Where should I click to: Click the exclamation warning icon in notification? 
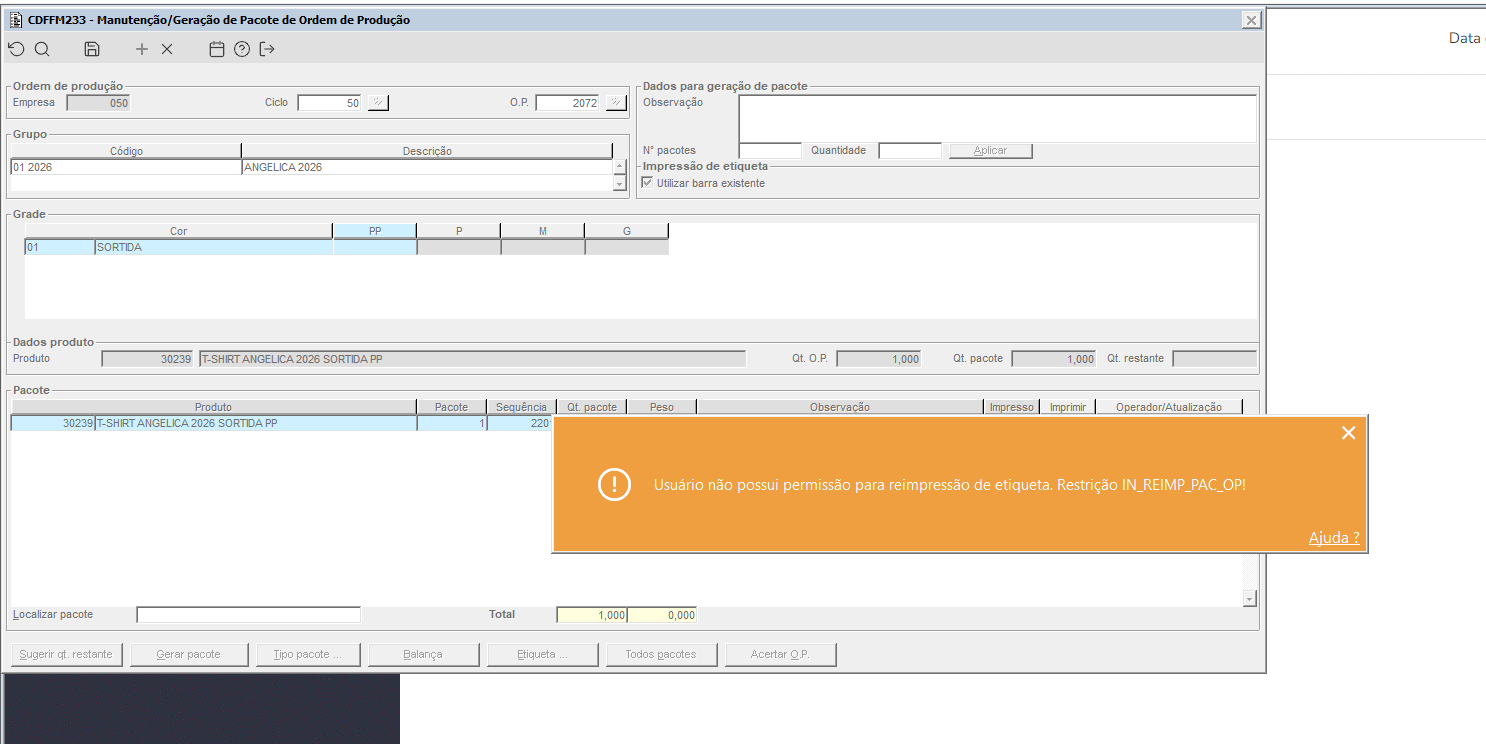tap(613, 484)
